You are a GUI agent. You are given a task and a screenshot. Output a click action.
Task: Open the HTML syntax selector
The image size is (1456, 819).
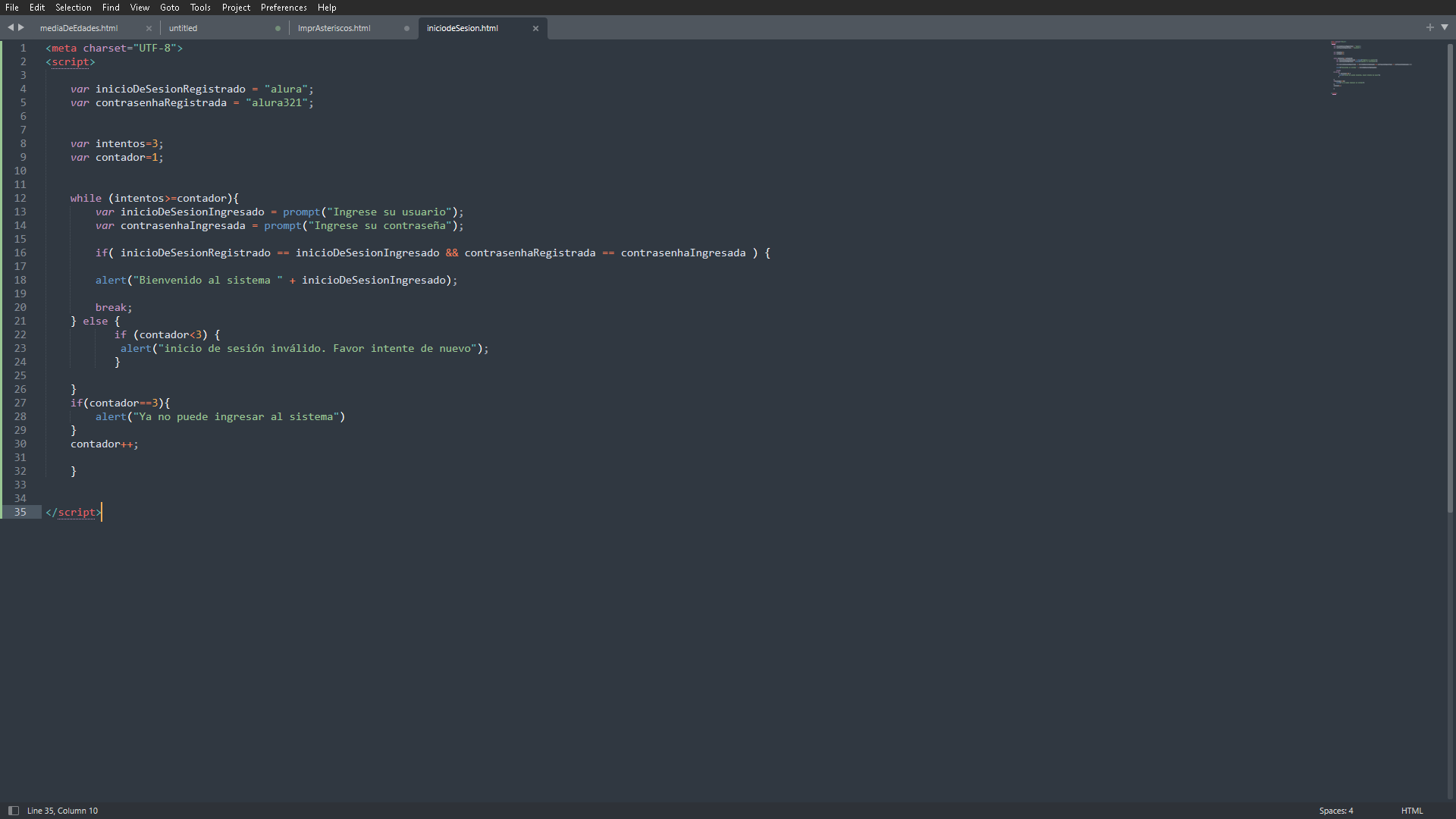tap(1412, 811)
